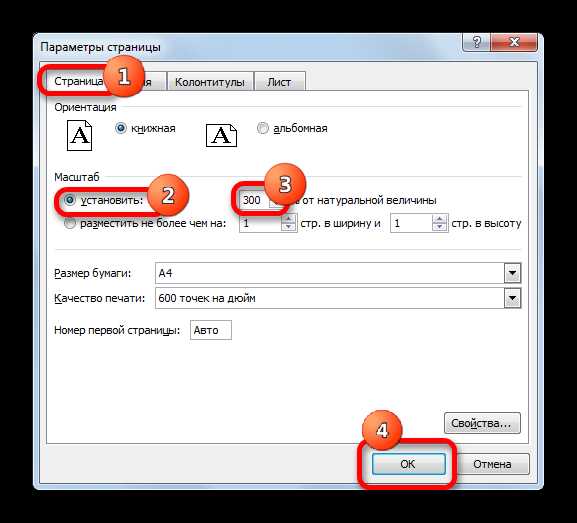Open the Качество печати dropdown arrow

point(512,298)
